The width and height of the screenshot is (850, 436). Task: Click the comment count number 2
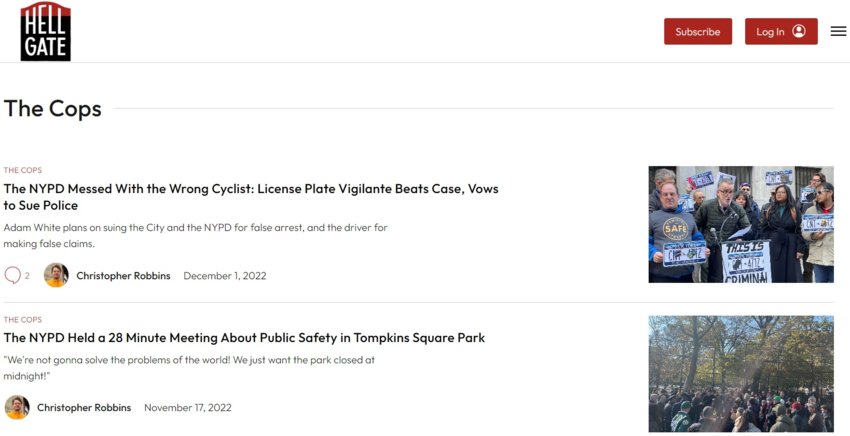click(27, 275)
